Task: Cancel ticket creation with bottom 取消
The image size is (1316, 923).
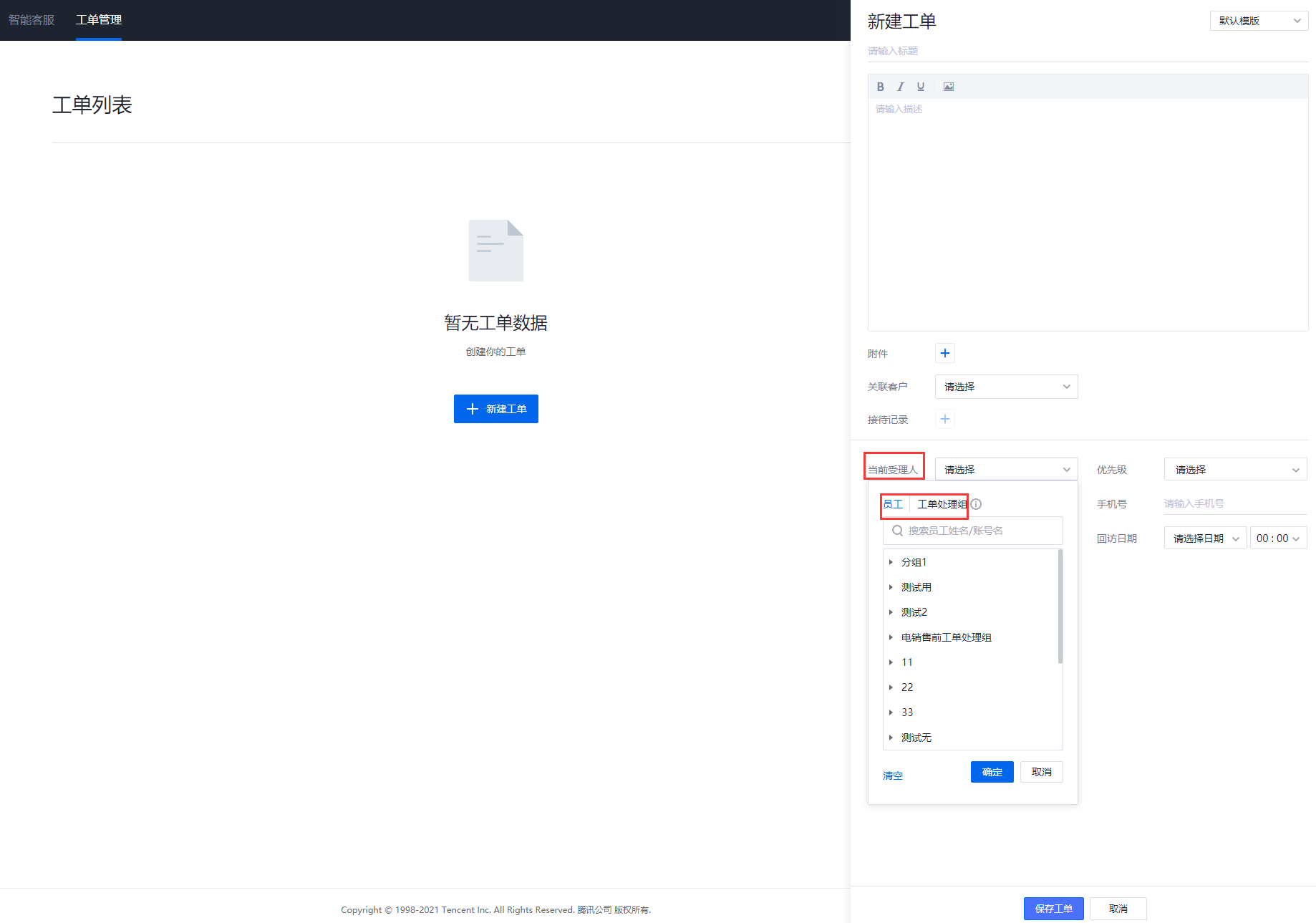Action: [x=1118, y=909]
